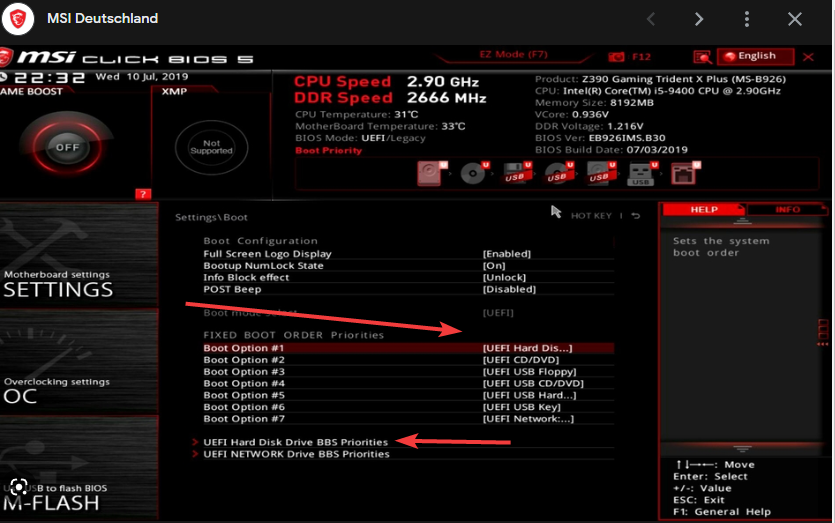835x523 pixels.
Task: Change Boot mode select [UEFI] value
Action: tap(498, 313)
